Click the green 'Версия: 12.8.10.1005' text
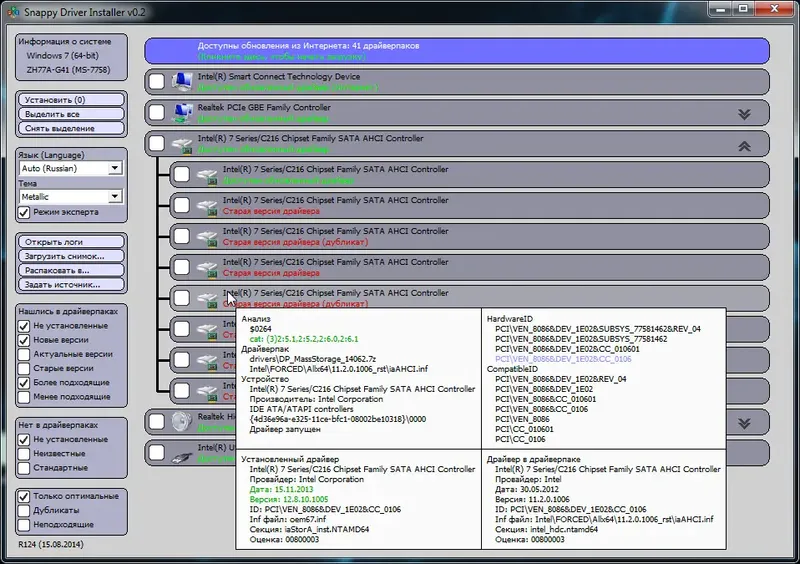 click(x=289, y=499)
